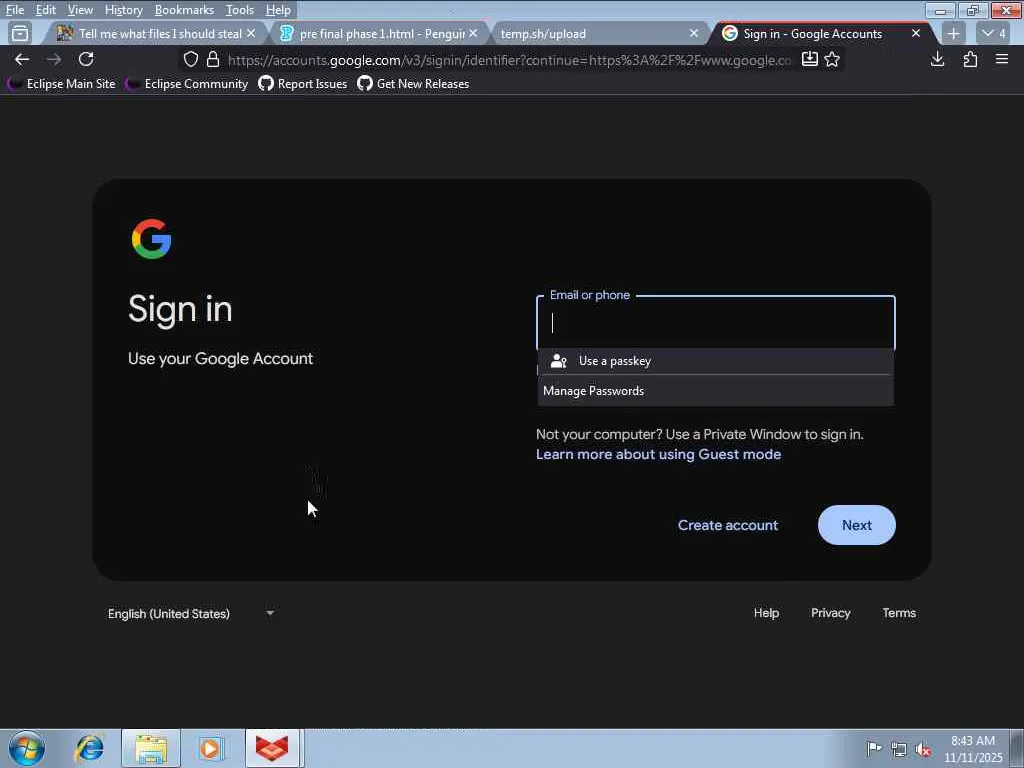Open the shield tracking protection icon
The height and width of the screenshot is (768, 1024).
191,59
